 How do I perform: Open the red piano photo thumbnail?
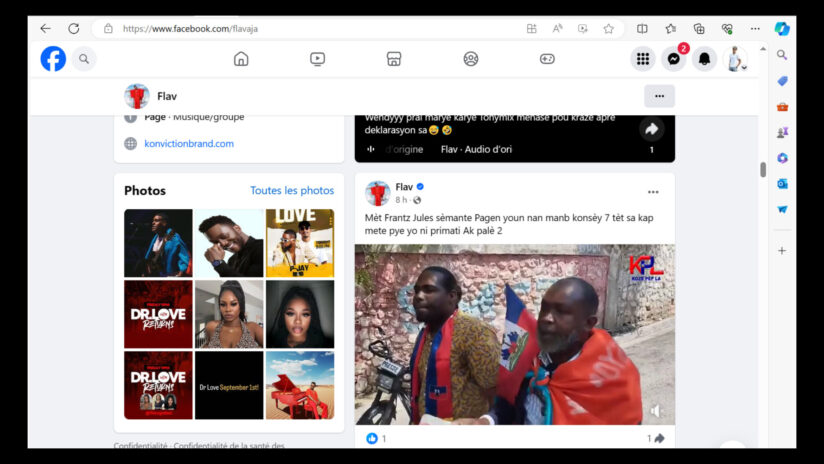point(300,385)
